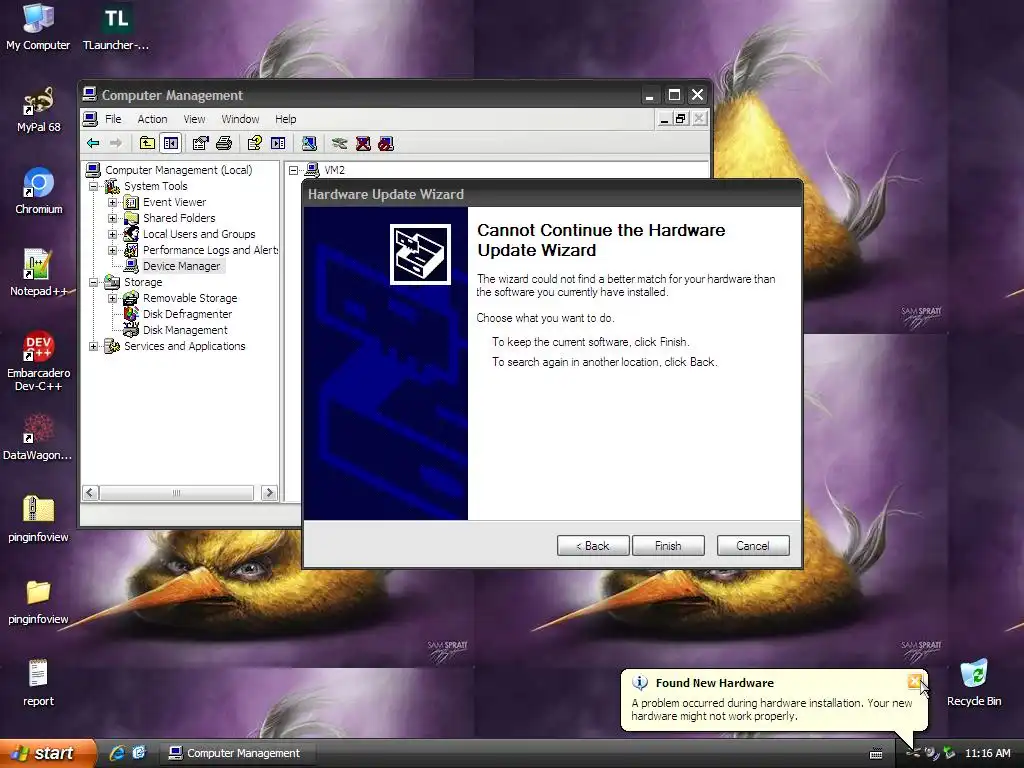The width and height of the screenshot is (1024, 768).
Task: Close the Found New Hardware balloon
Action: pyautogui.click(x=914, y=682)
